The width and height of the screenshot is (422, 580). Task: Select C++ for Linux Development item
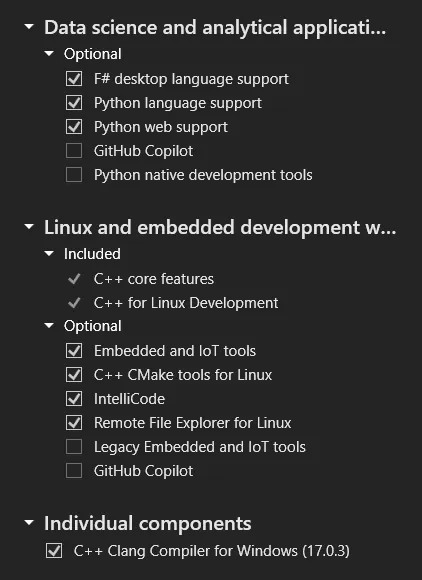[x=186, y=303]
